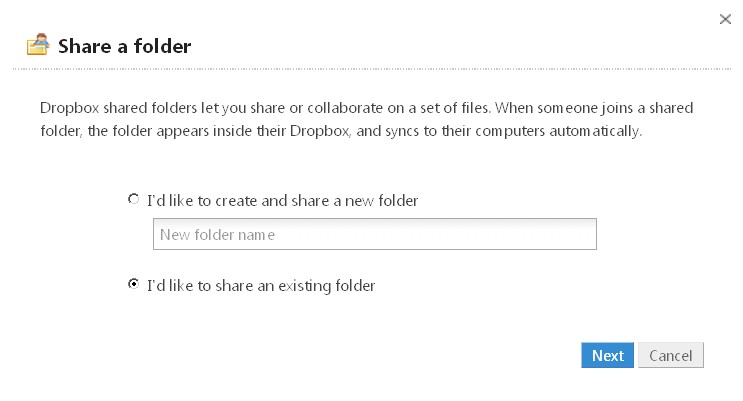Select the create and share new folder radio
Viewport: 743px width, 401px height.
click(x=134, y=199)
